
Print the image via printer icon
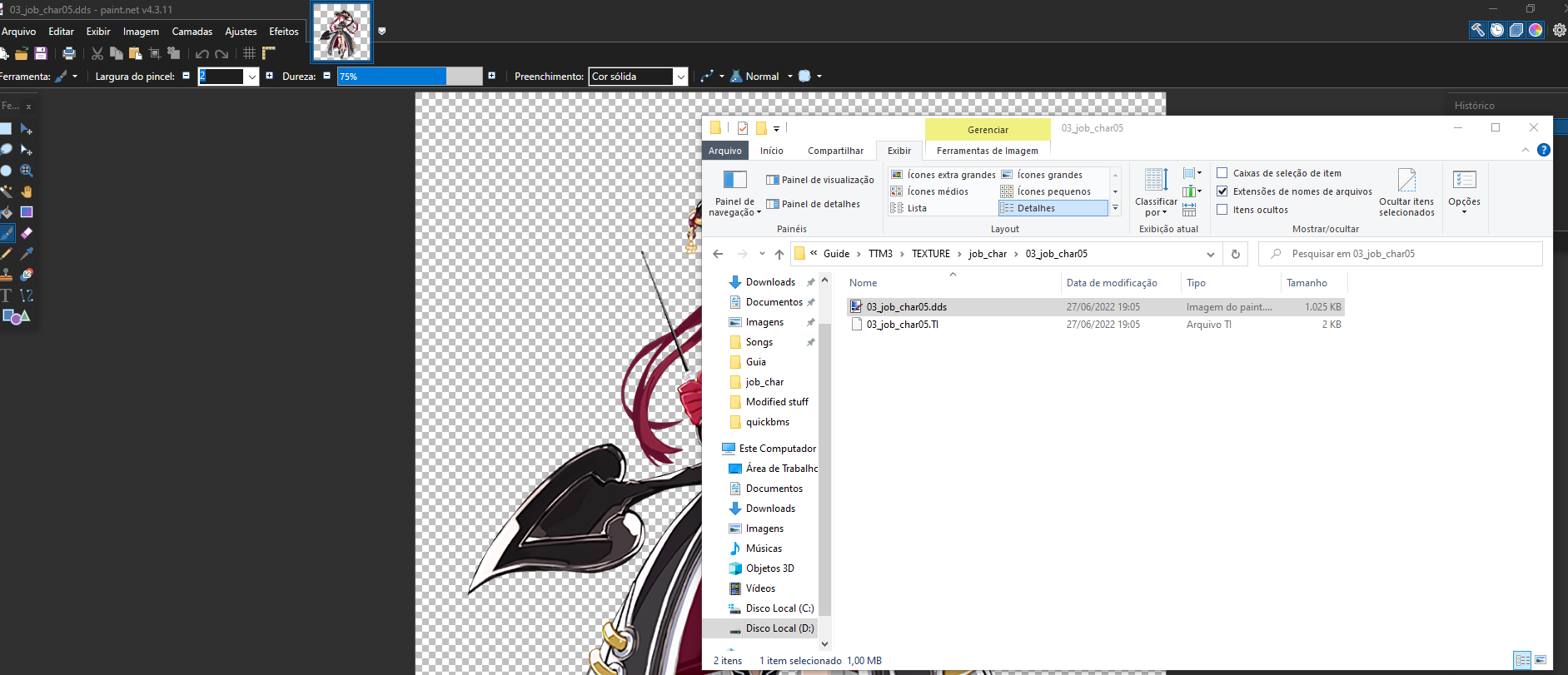(69, 53)
